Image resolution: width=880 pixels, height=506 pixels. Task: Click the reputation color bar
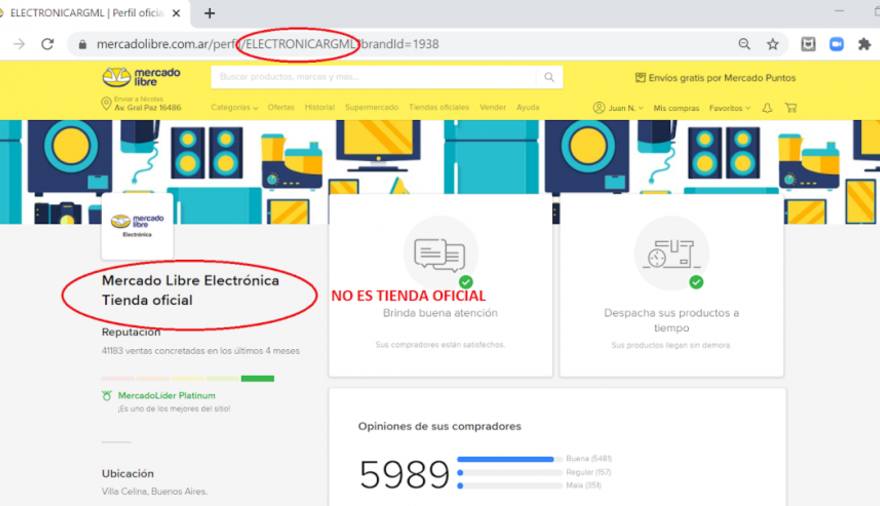(188, 378)
